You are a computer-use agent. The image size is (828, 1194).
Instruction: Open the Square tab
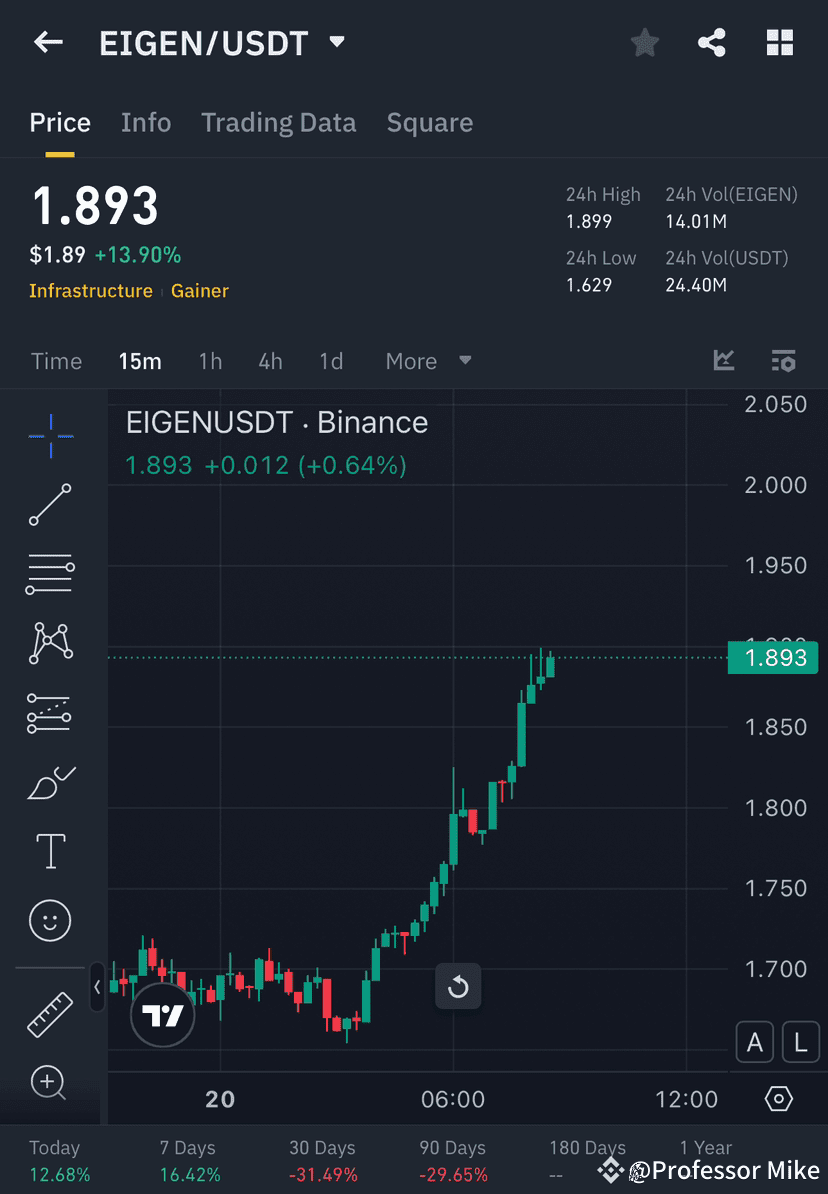(x=429, y=122)
